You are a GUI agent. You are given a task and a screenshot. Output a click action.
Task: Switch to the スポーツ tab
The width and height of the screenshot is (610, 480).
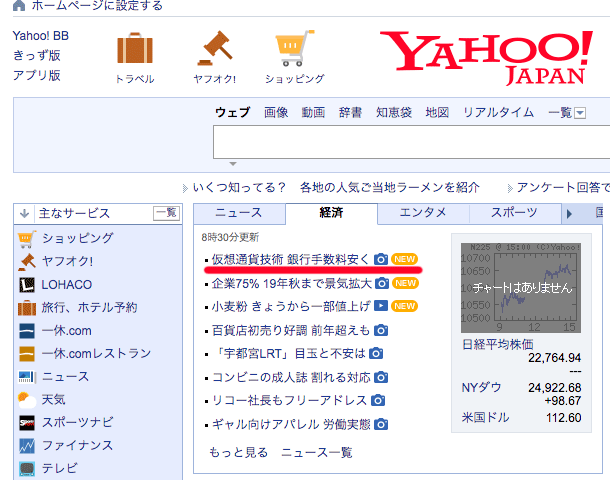tap(514, 213)
